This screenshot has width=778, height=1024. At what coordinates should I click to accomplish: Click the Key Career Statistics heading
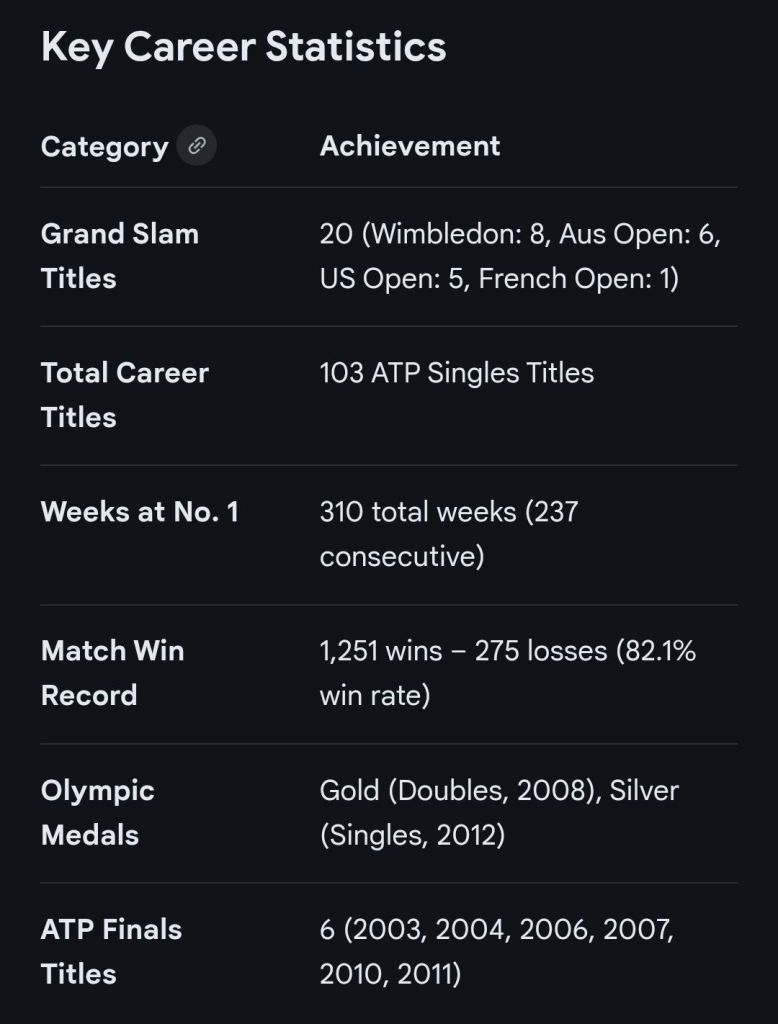(x=243, y=47)
